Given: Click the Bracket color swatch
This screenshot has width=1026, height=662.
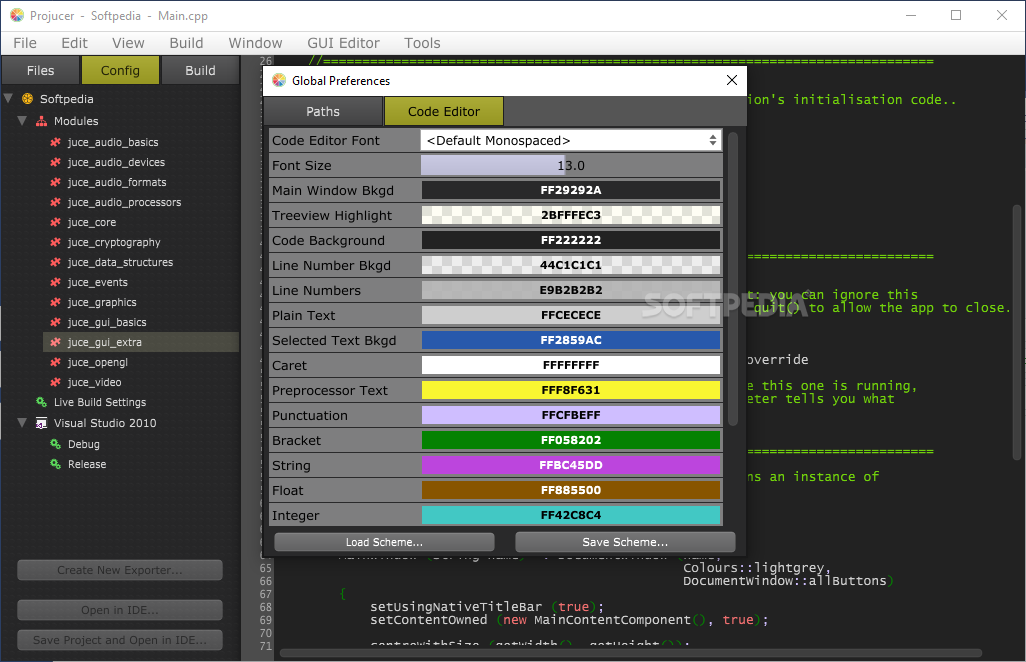Looking at the screenshot, I should click(571, 440).
